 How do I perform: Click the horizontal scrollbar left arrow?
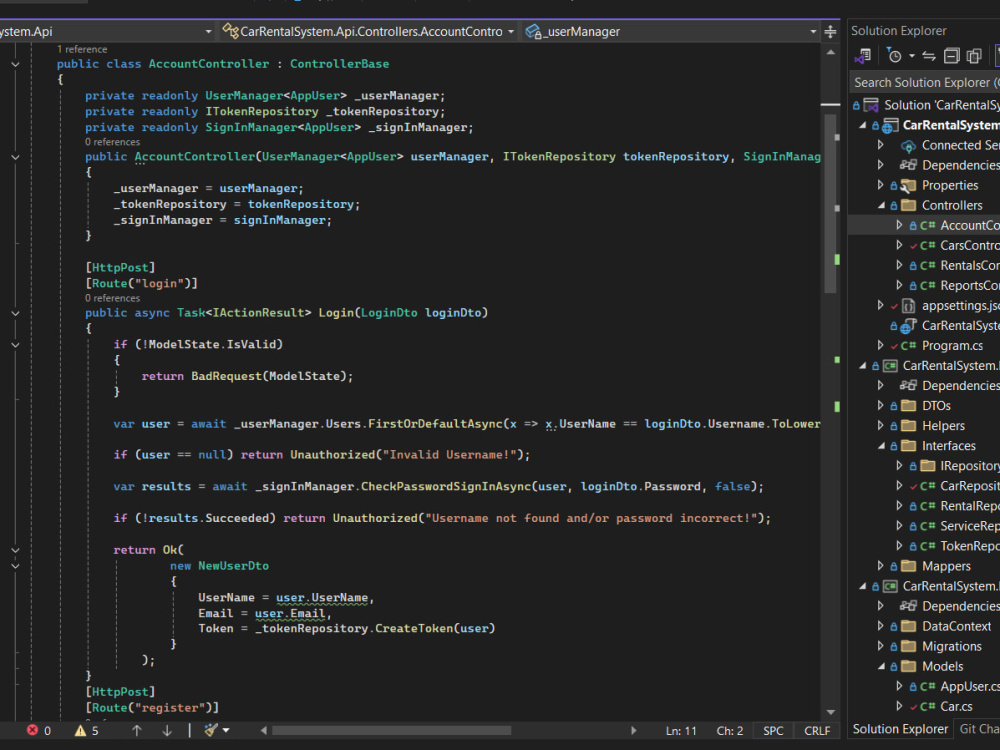pyautogui.click(x=263, y=731)
